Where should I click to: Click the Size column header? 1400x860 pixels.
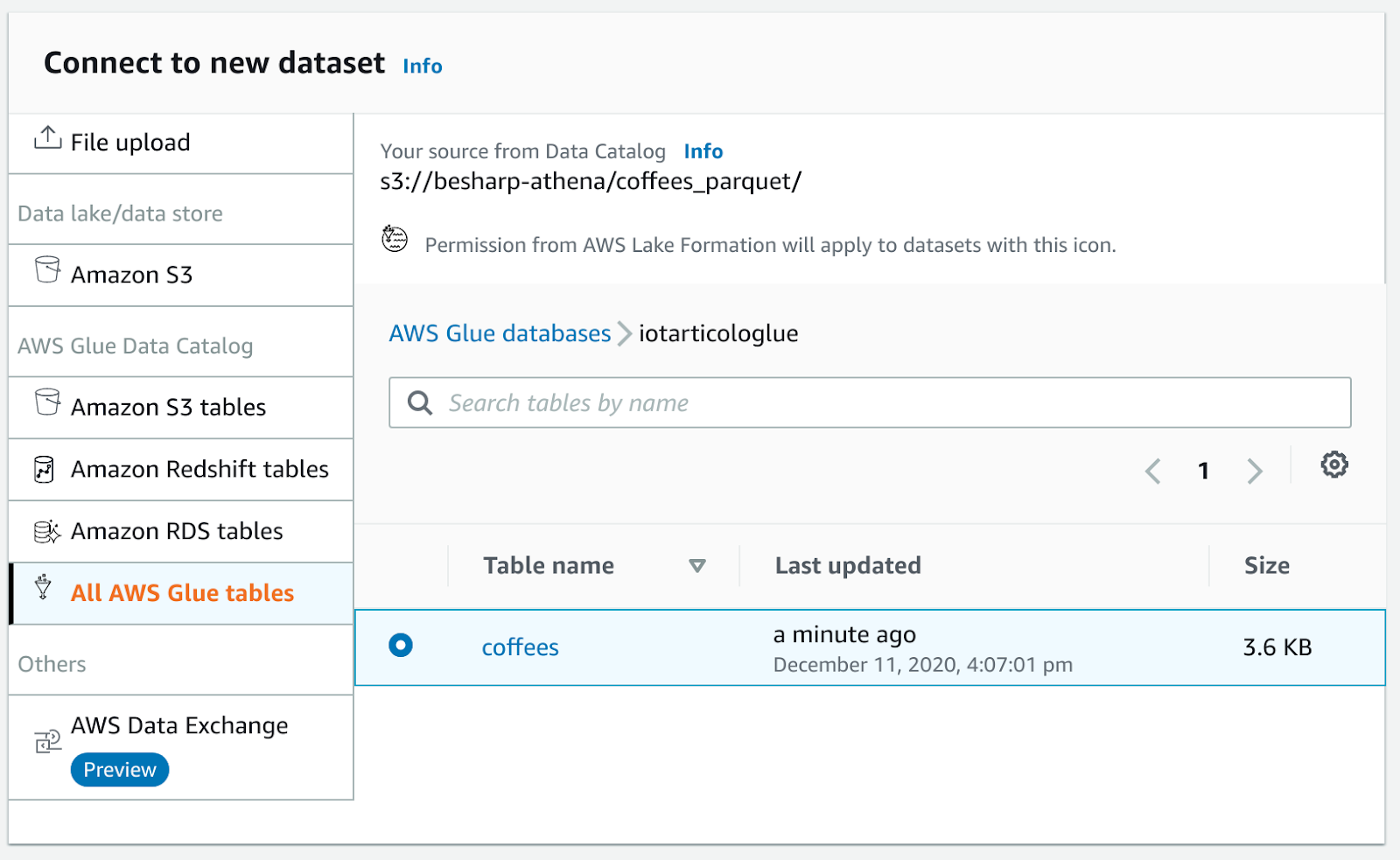pyautogui.click(x=1267, y=566)
